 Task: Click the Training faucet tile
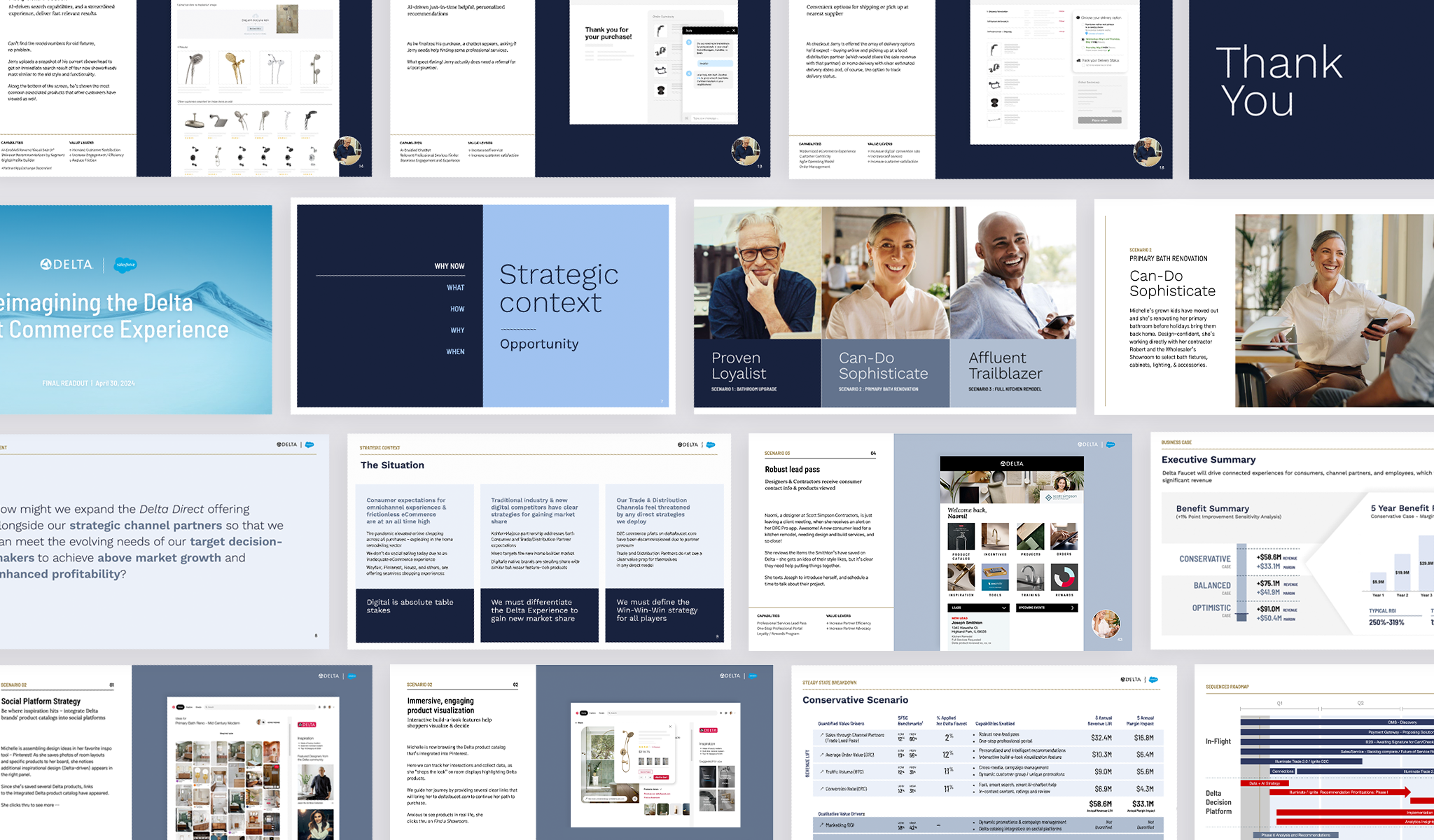click(x=1030, y=577)
